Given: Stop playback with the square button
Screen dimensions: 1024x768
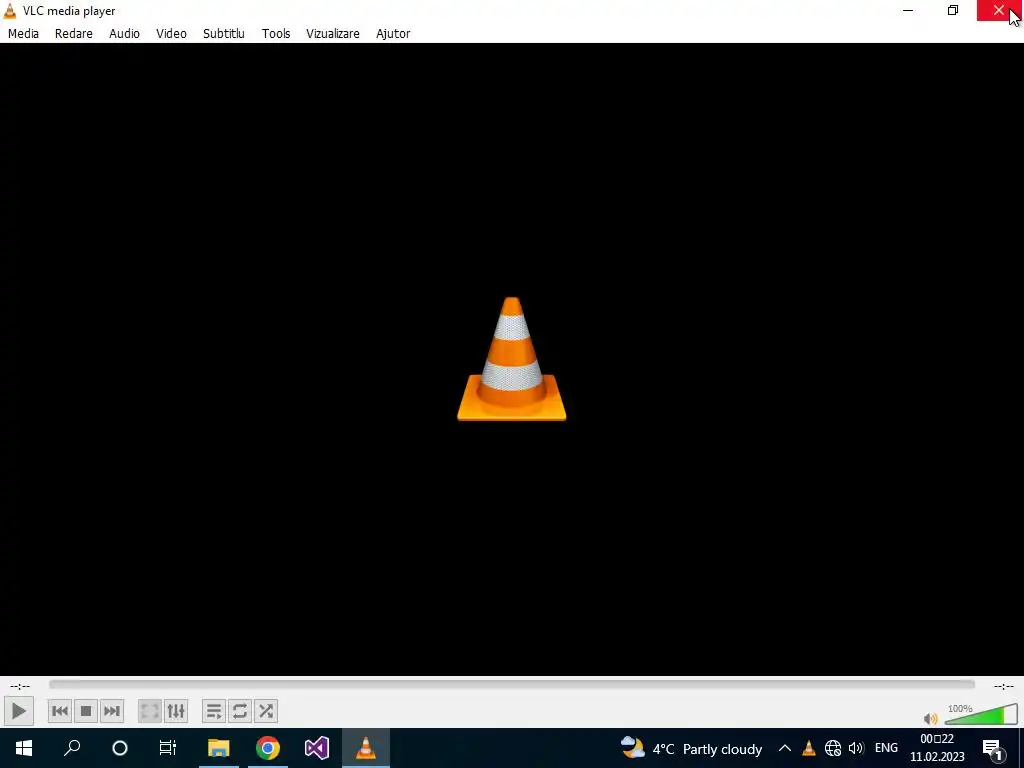Looking at the screenshot, I should point(86,711).
